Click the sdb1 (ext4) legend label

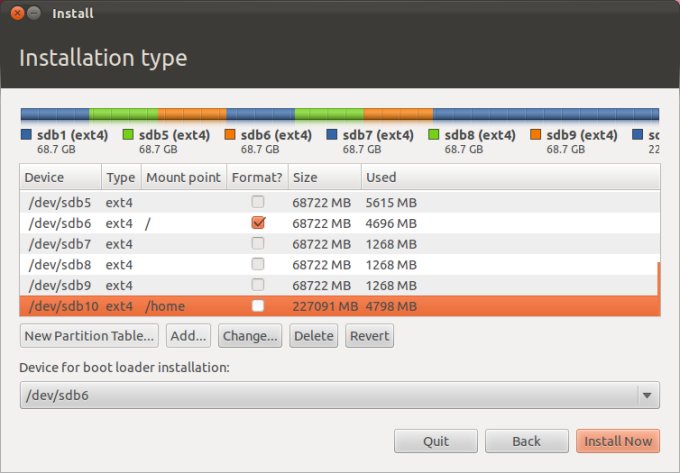pyautogui.click(x=72, y=135)
